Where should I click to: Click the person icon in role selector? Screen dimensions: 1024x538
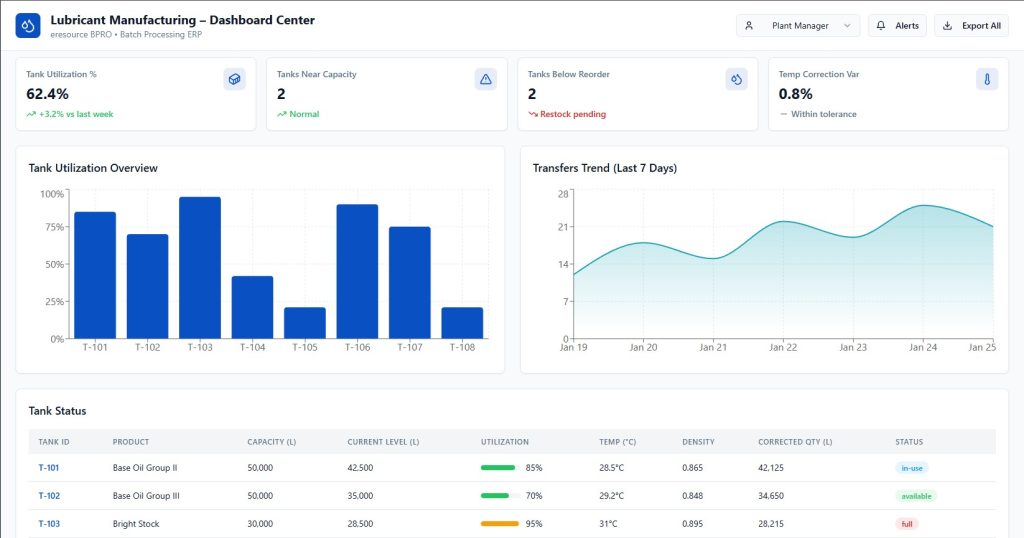[749, 26]
